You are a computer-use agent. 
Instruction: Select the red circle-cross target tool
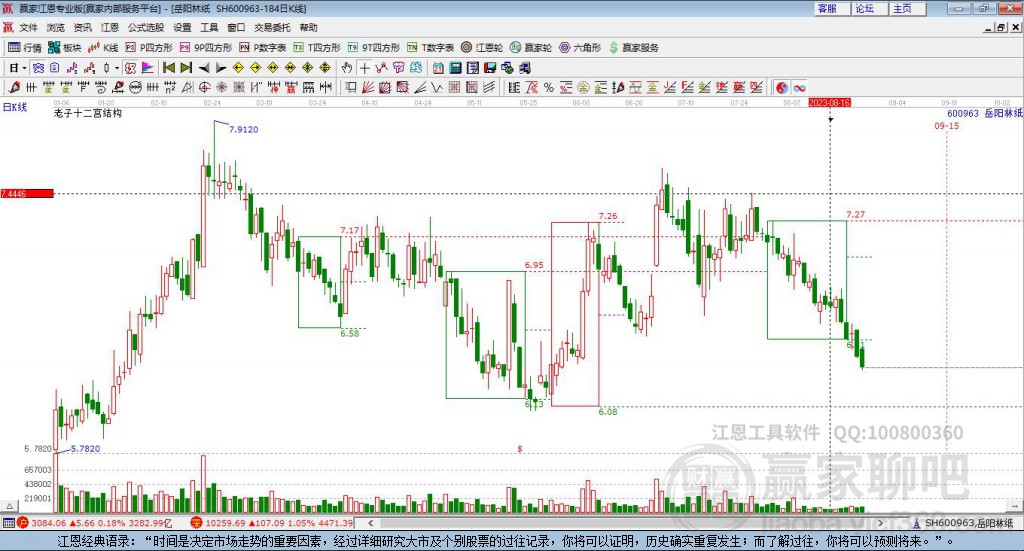[x=204, y=87]
